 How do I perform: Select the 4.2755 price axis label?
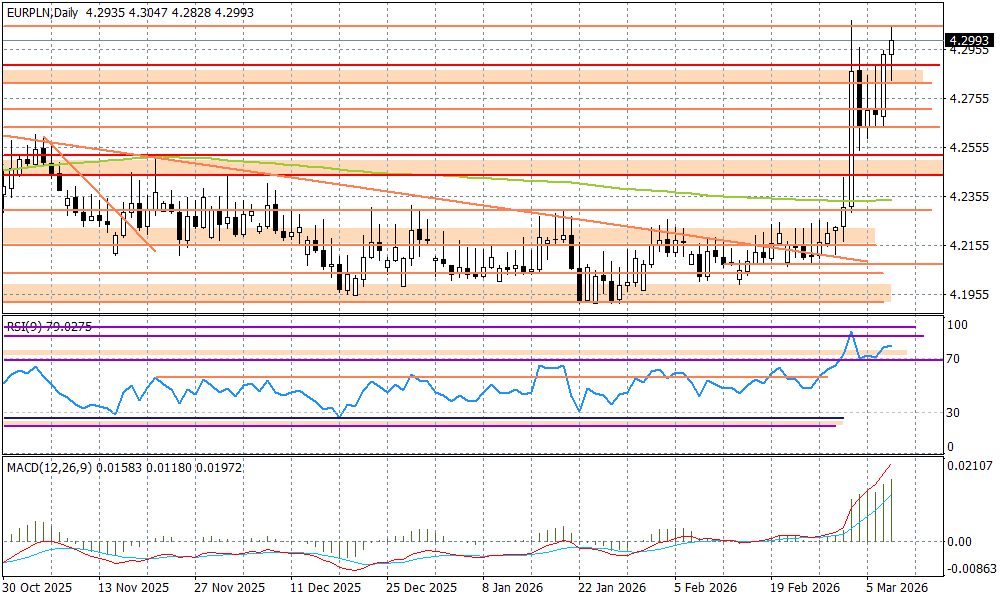pos(967,99)
